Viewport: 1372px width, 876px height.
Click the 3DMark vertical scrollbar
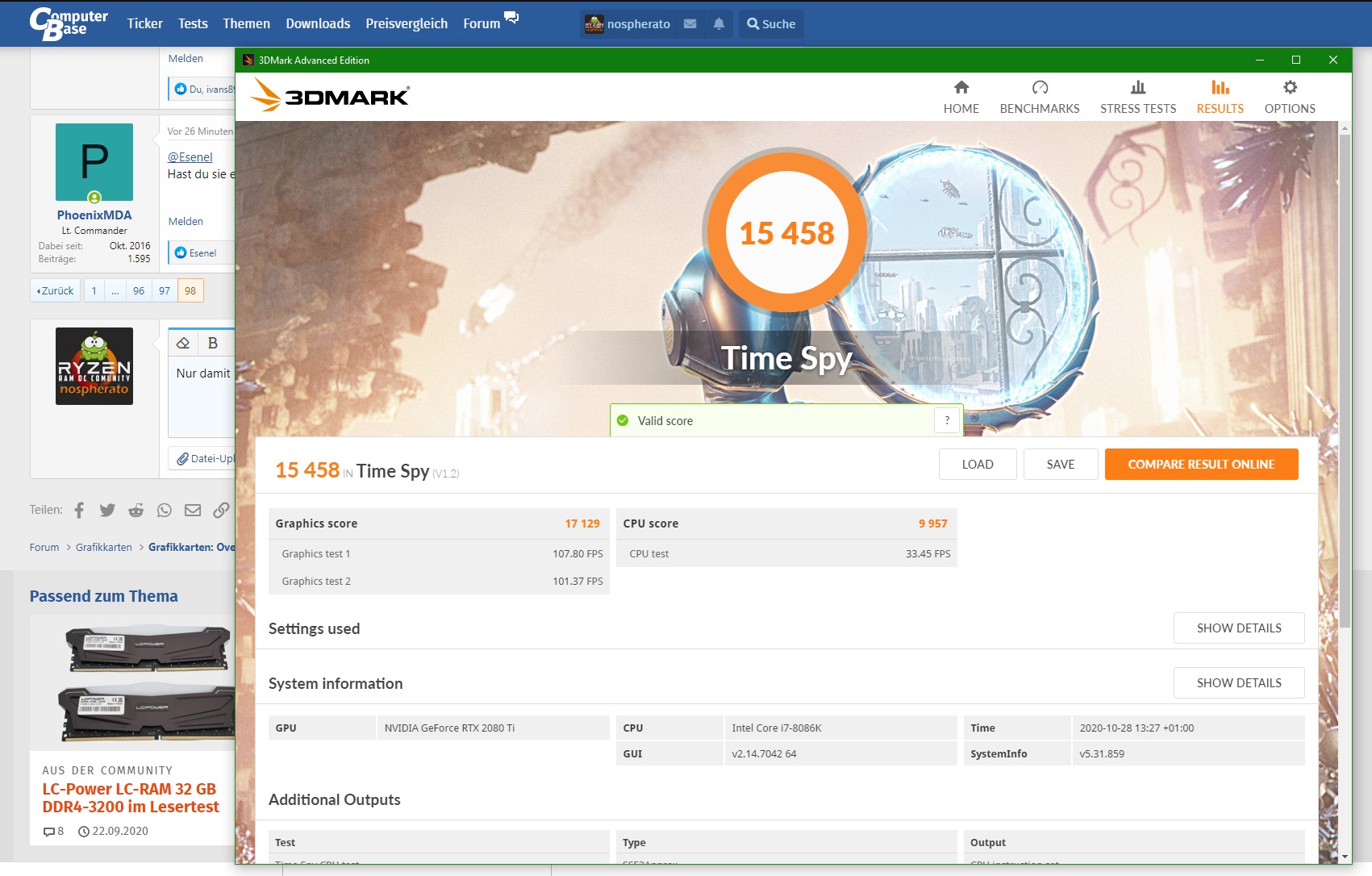(x=1344, y=382)
